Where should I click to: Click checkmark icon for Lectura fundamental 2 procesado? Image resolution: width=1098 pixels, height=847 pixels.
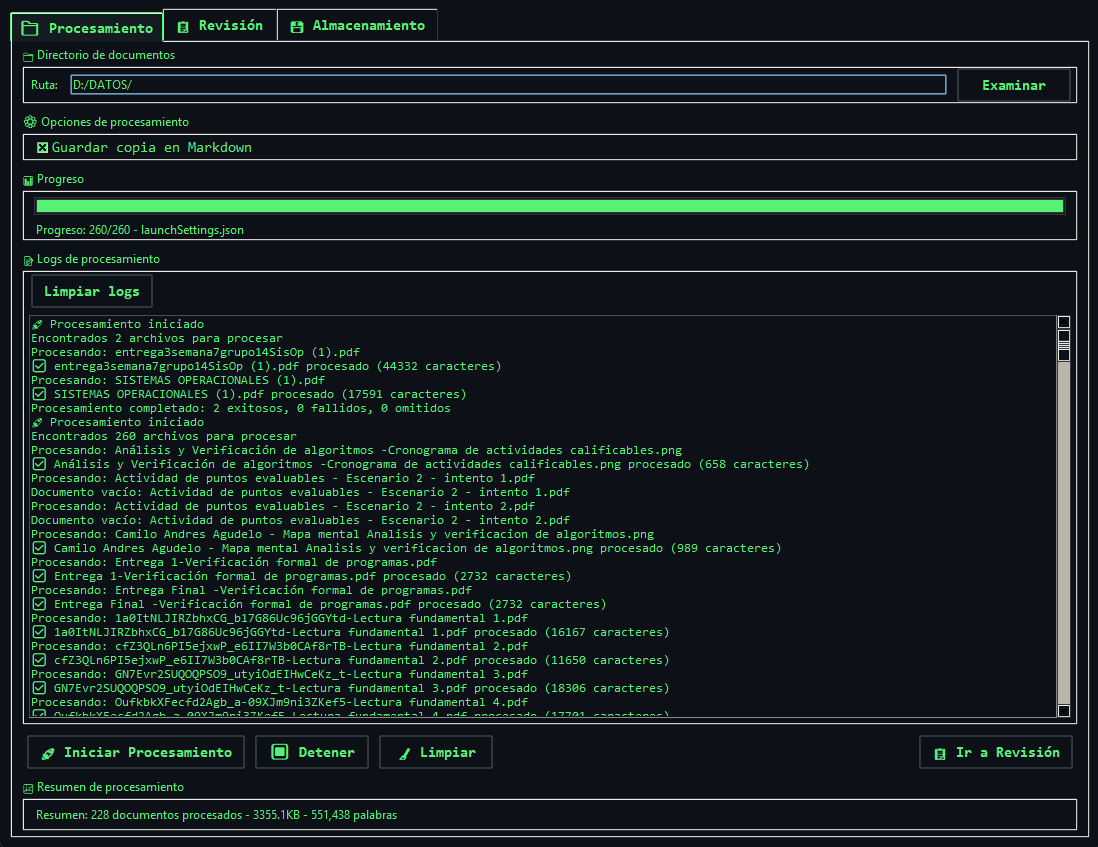point(39,660)
